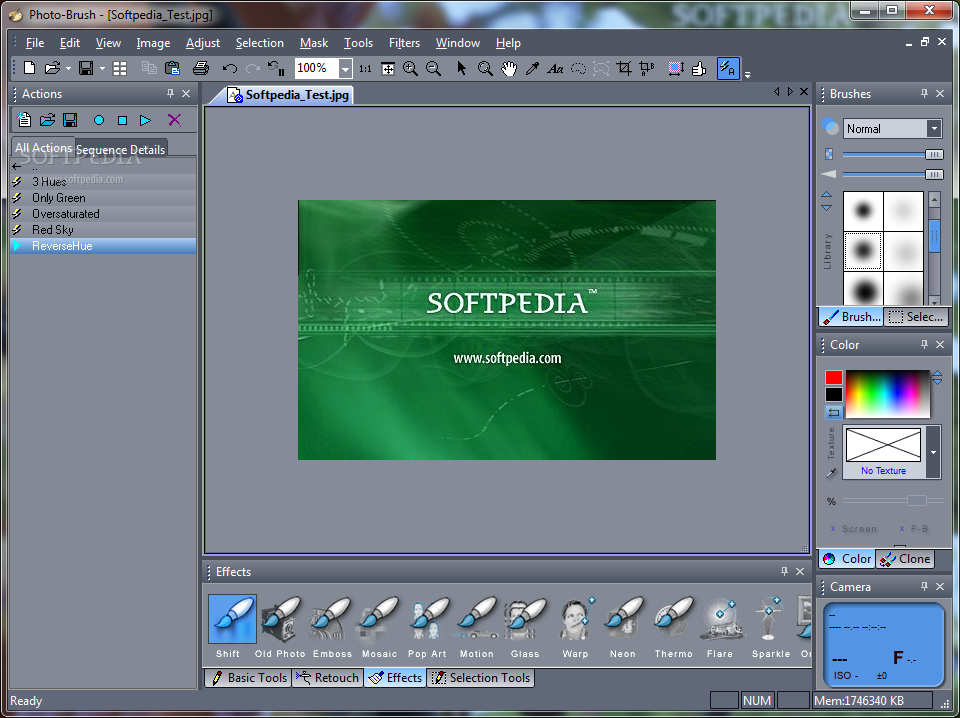Pick a color from the spectrum palette
Screen dimensions: 960x718
tap(888, 395)
